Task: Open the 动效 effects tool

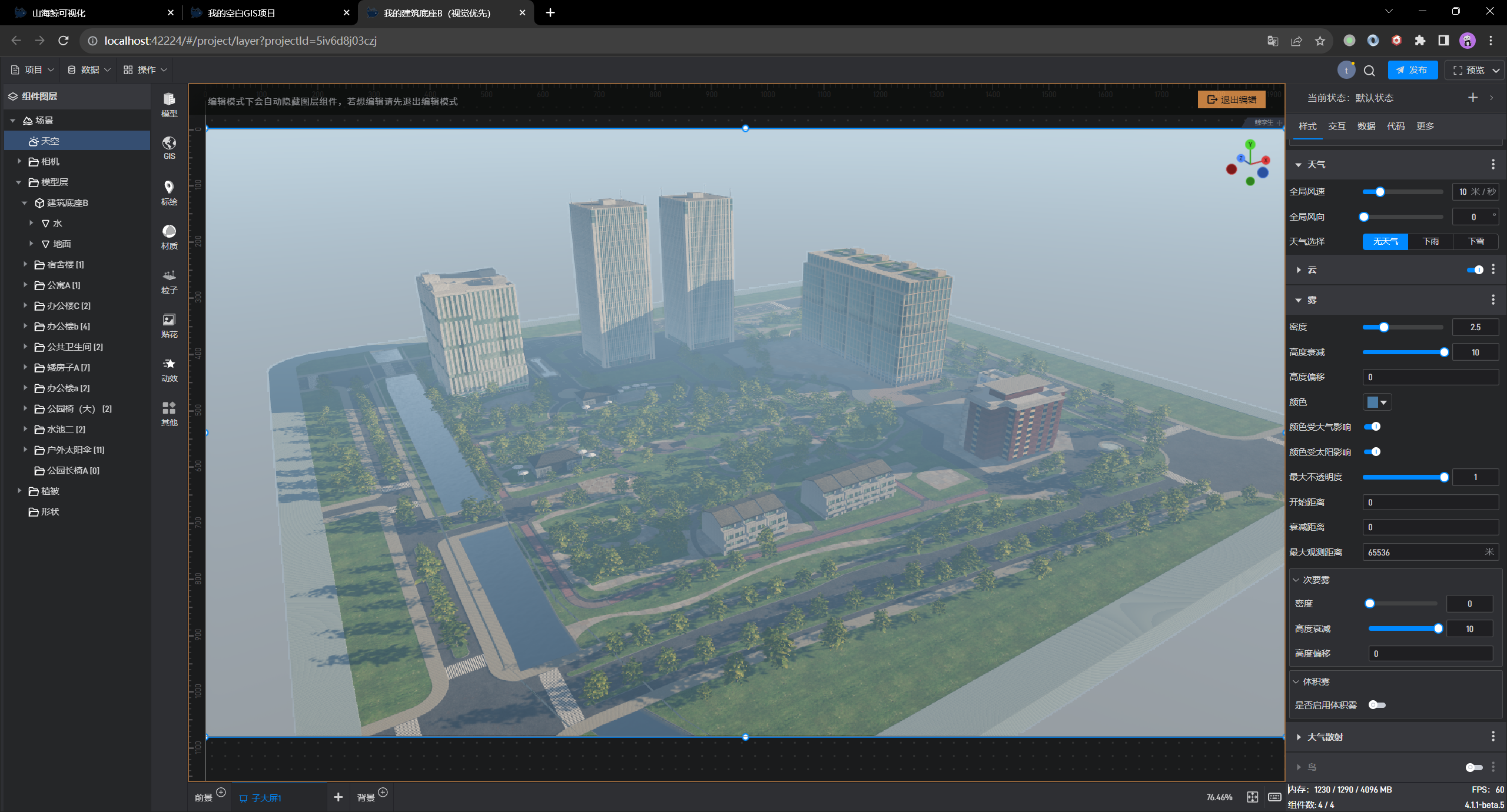Action: coord(169,370)
